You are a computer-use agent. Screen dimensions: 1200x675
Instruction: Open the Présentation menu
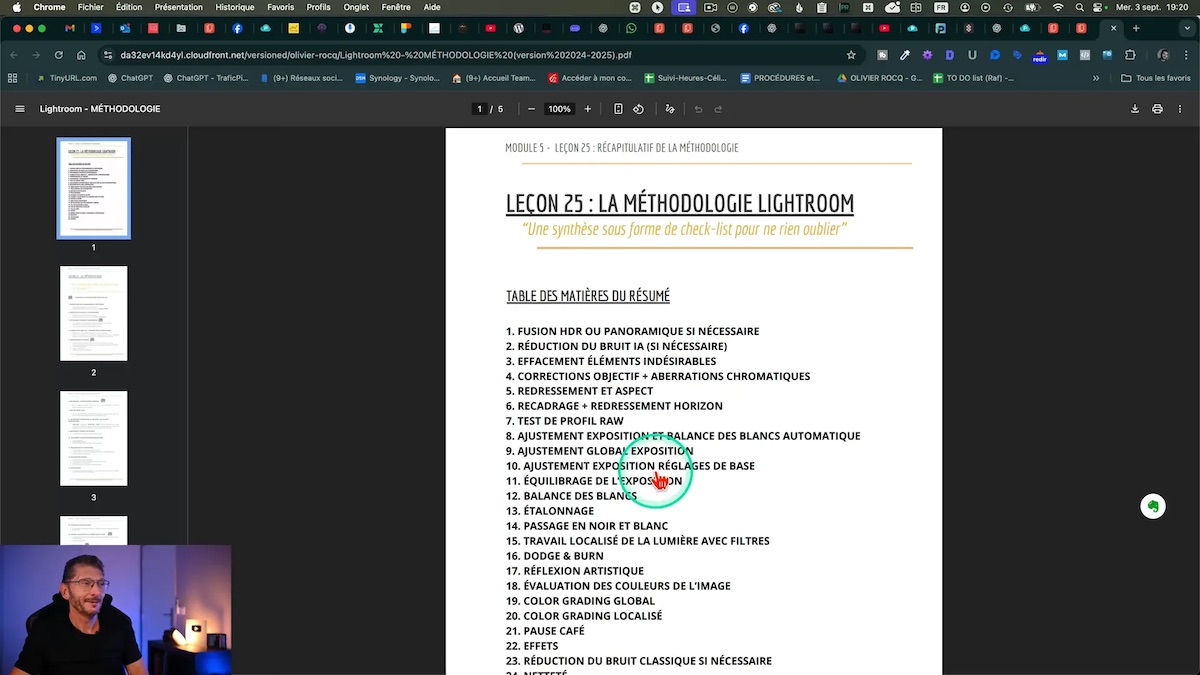click(178, 7)
